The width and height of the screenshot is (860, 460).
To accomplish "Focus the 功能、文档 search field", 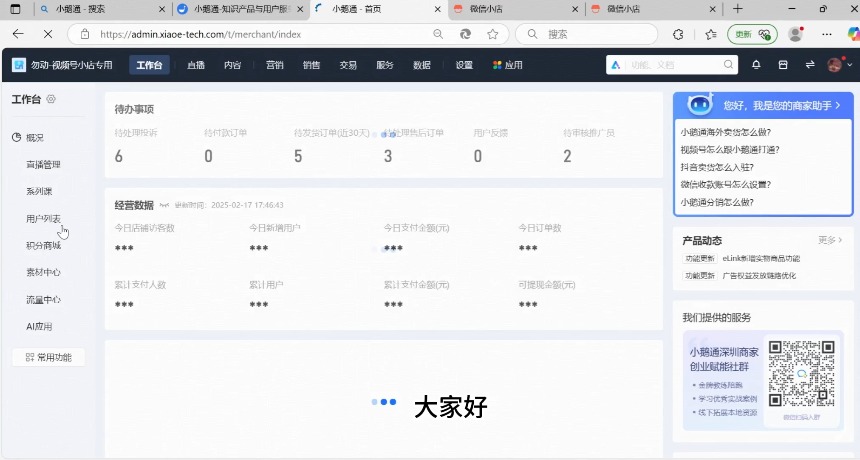I will coord(672,65).
